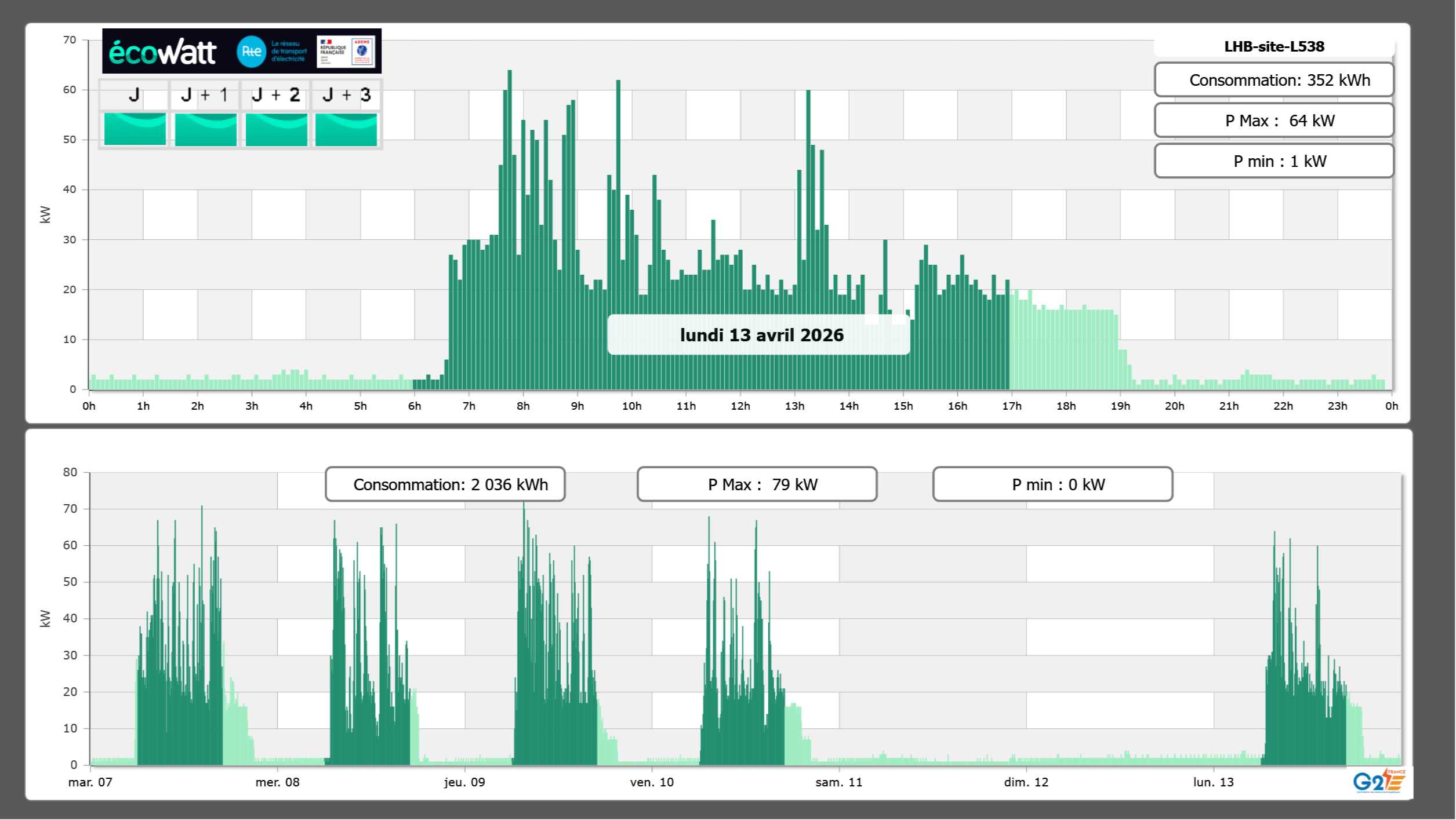Click the 13h tick on the daily chart

[x=794, y=406]
